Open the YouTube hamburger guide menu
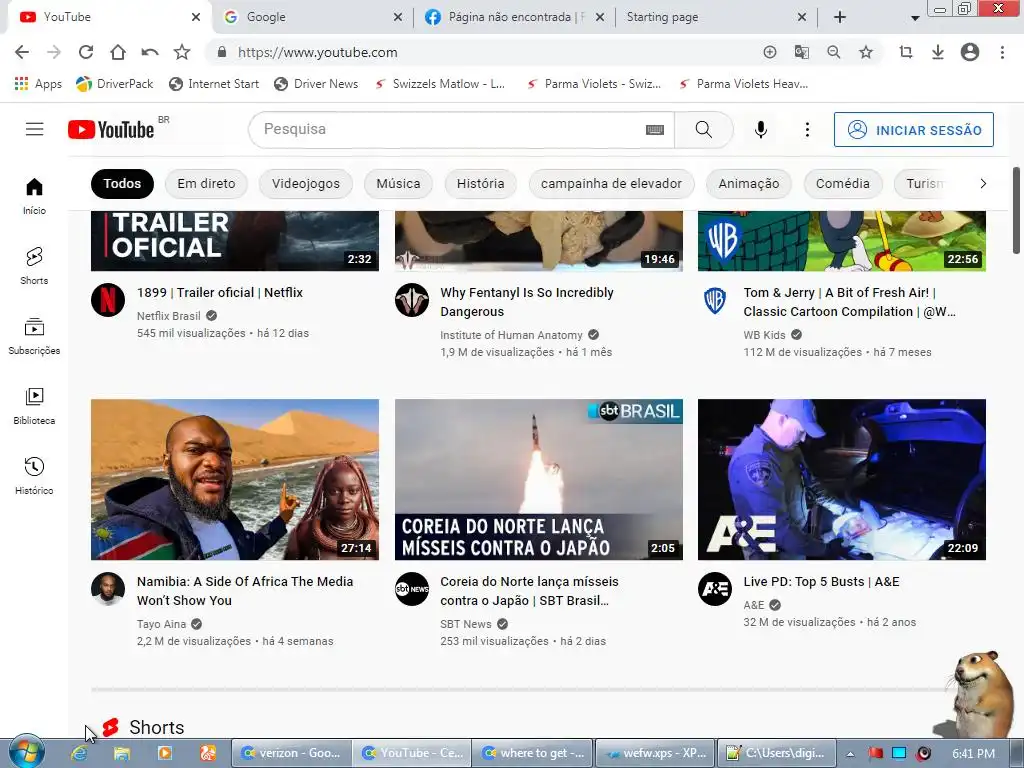1024x768 pixels. [35, 129]
